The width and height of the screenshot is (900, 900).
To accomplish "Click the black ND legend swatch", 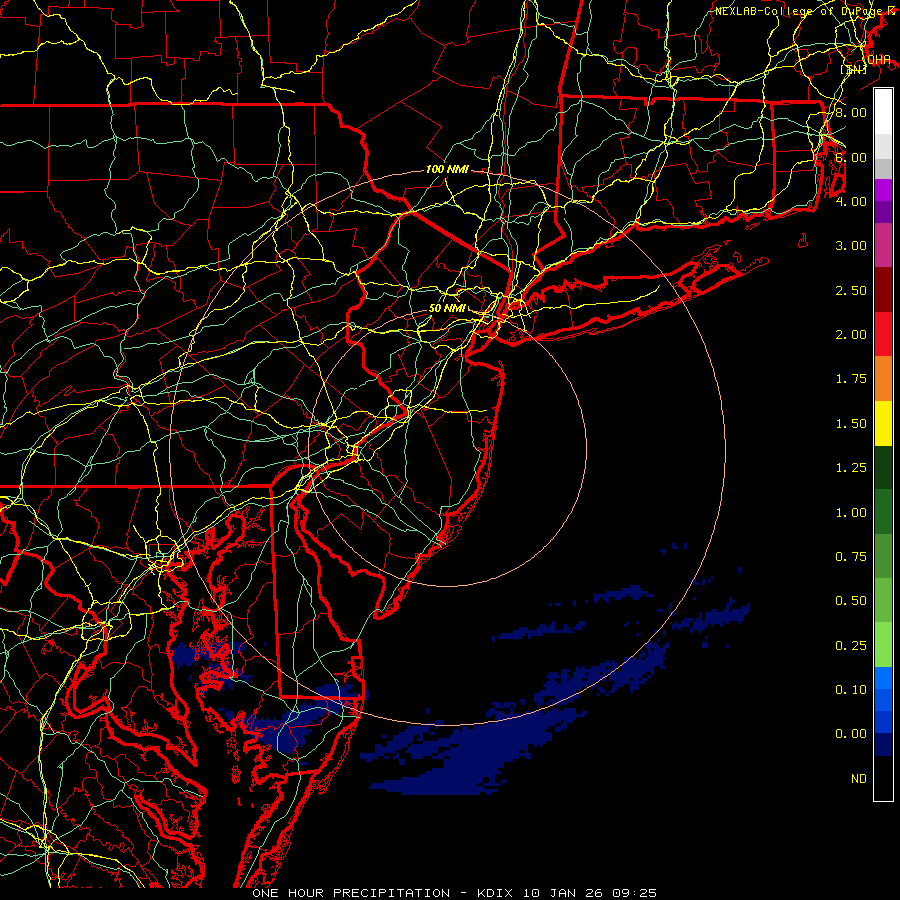I will click(x=883, y=778).
